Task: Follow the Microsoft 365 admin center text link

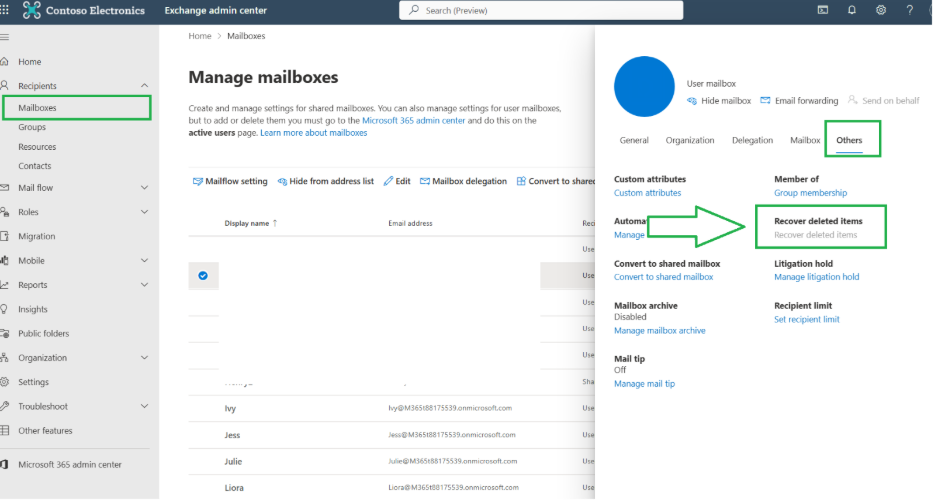Action: (413, 121)
